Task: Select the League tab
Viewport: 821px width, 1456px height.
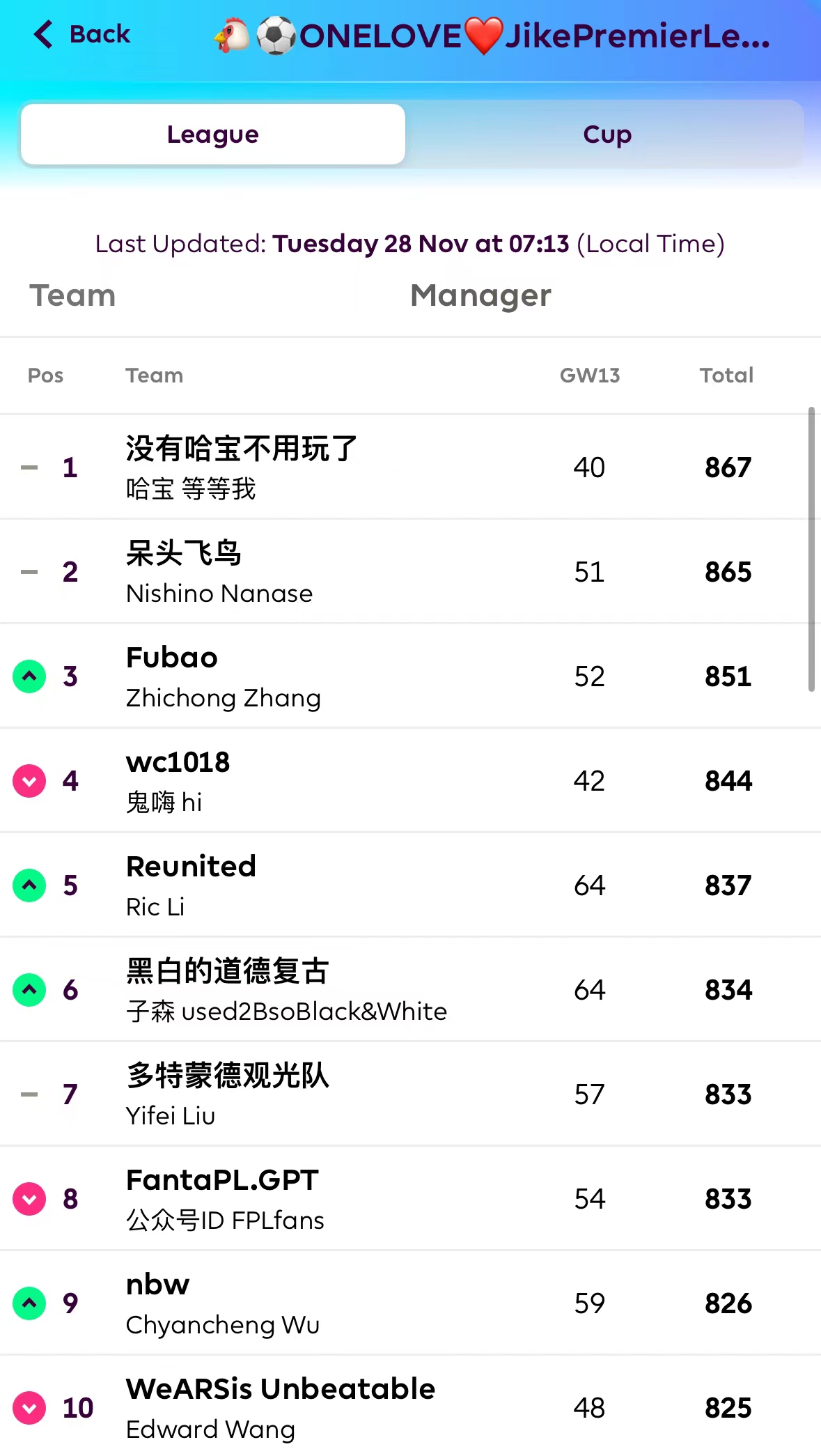Action: tap(213, 134)
